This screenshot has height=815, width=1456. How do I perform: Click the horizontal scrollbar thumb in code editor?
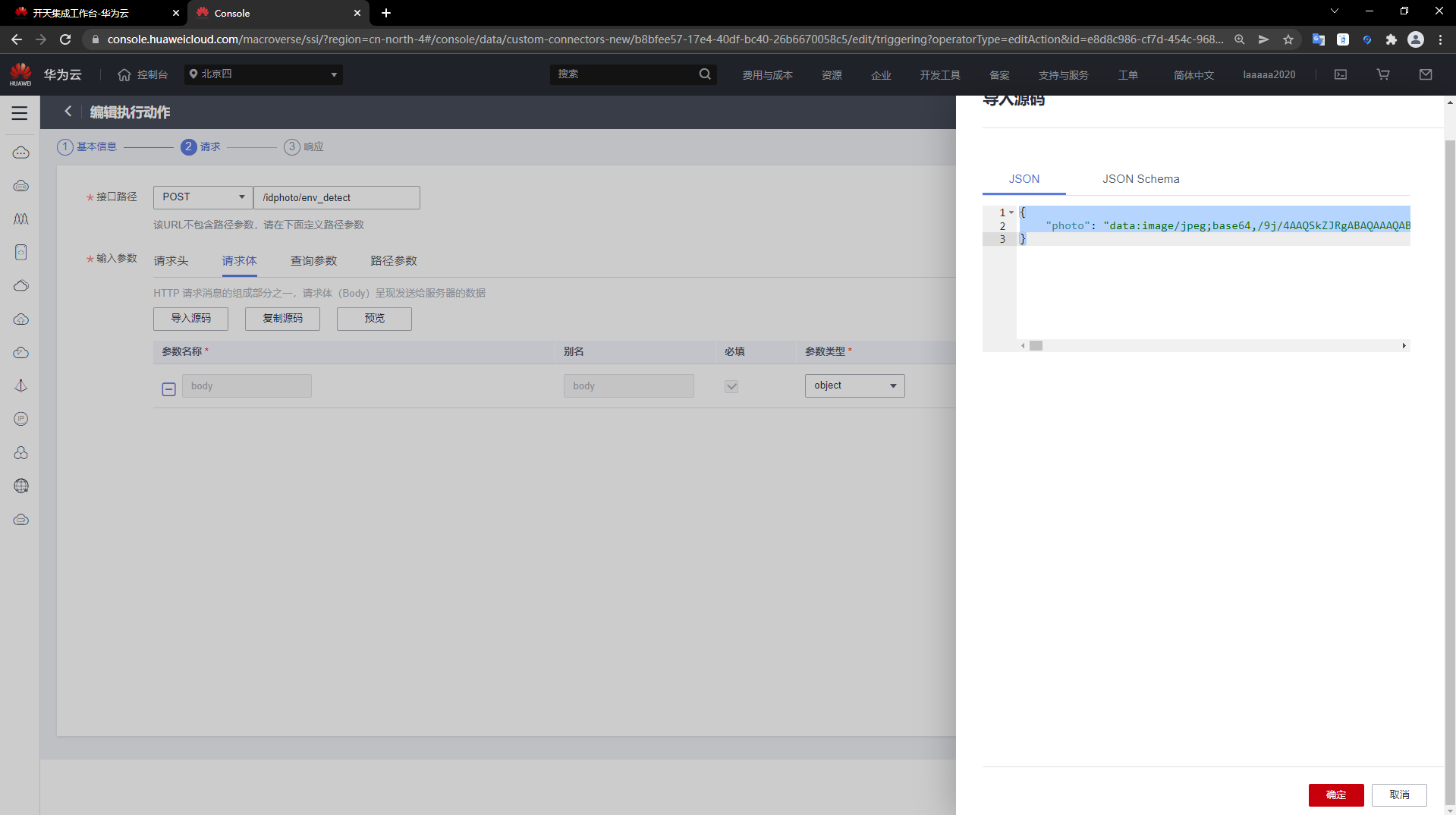coord(1036,346)
